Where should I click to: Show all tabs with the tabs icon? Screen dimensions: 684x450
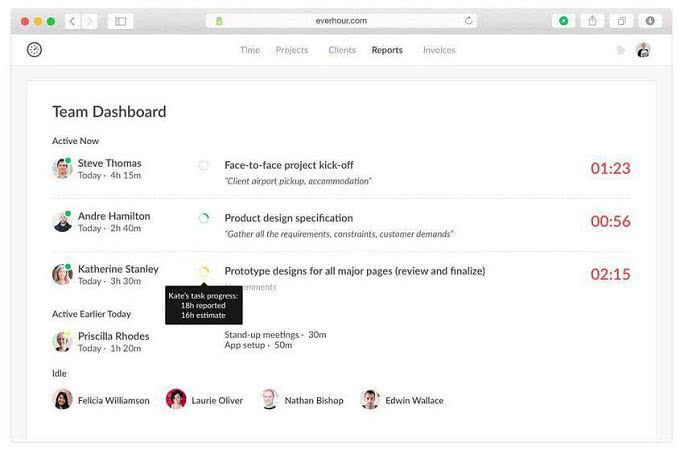(x=621, y=20)
